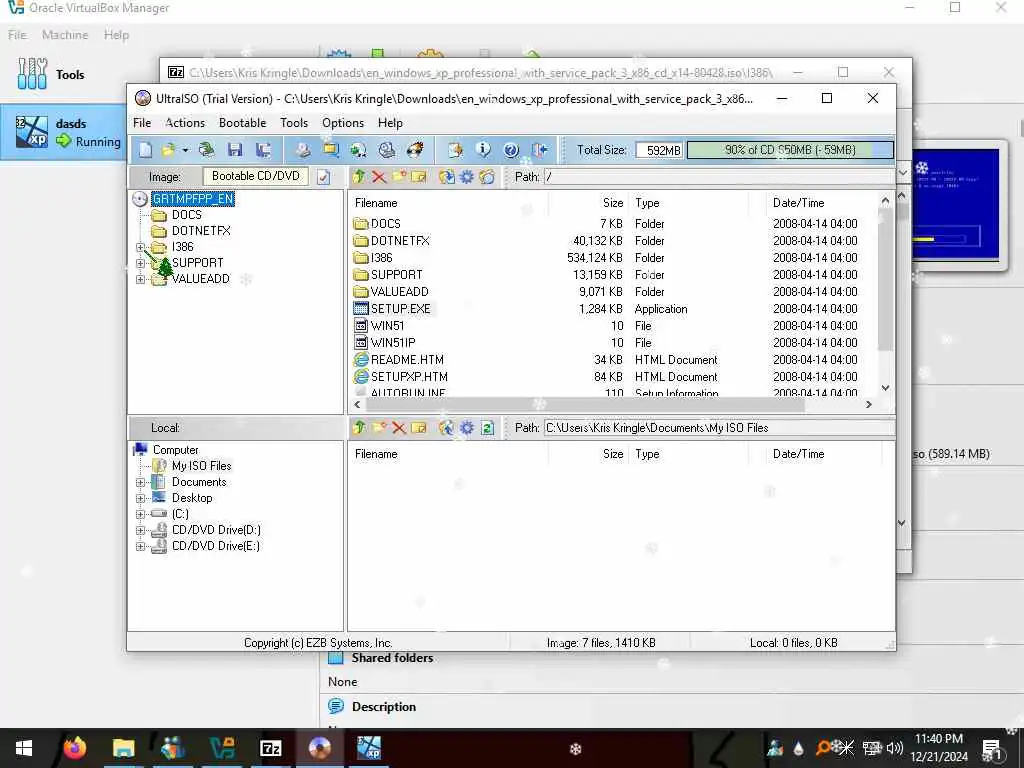Click Extract icon in Image pane toolbar
The width and height of the screenshot is (1024, 768).
[447, 176]
